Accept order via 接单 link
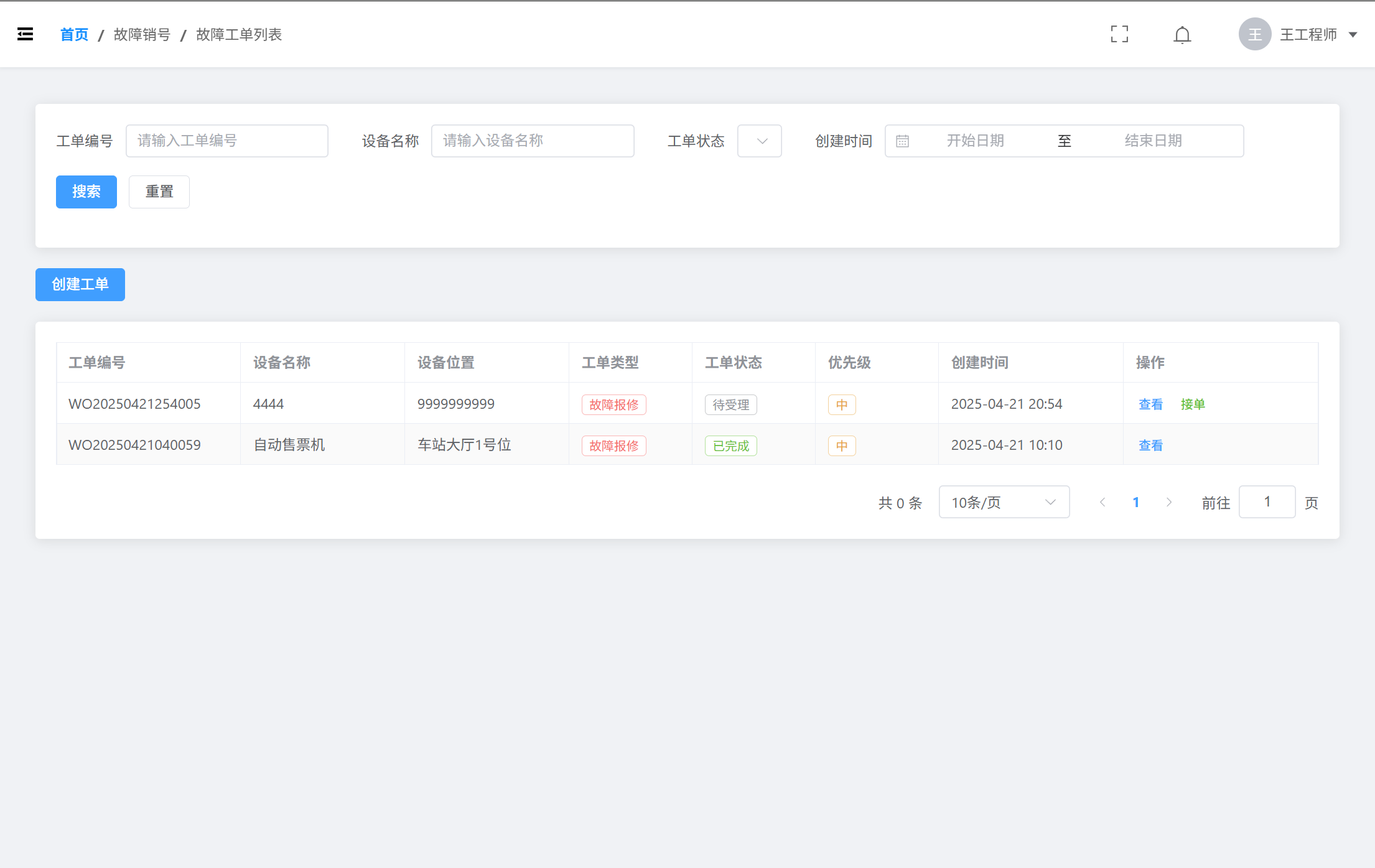Viewport: 1375px width, 868px height. 1193,404
